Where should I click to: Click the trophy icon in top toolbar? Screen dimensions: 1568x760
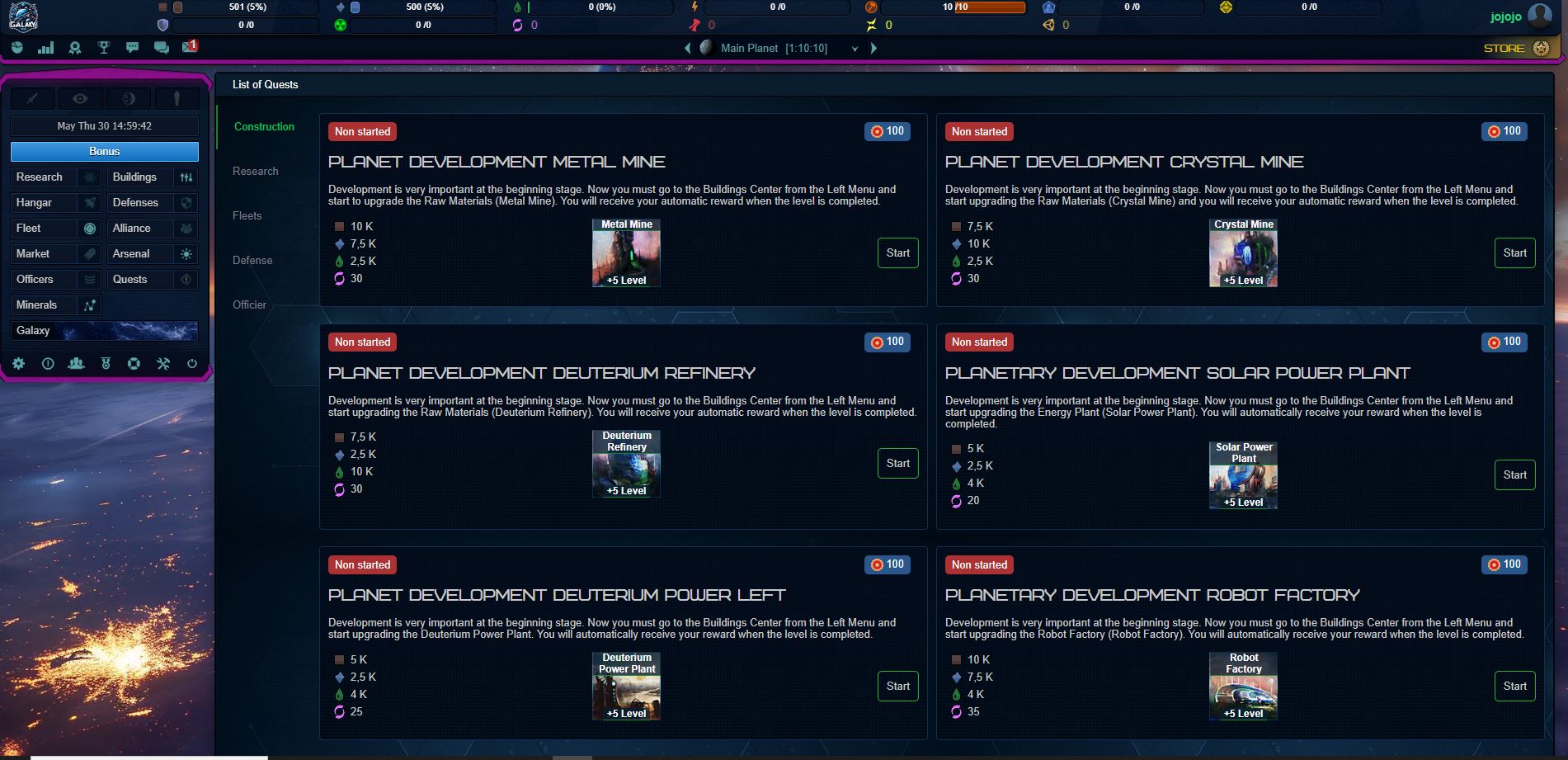[104, 48]
